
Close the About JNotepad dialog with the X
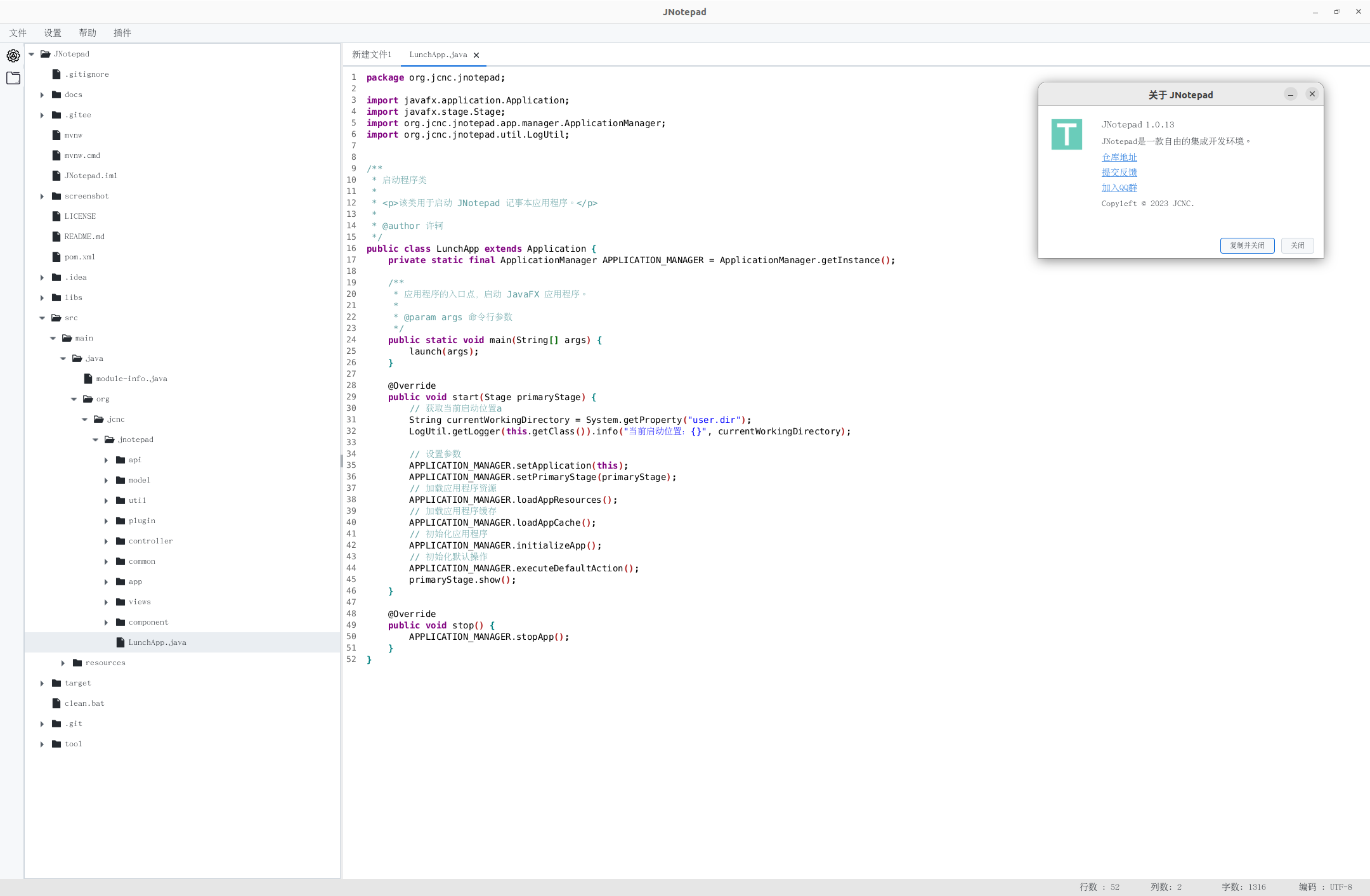click(x=1312, y=94)
